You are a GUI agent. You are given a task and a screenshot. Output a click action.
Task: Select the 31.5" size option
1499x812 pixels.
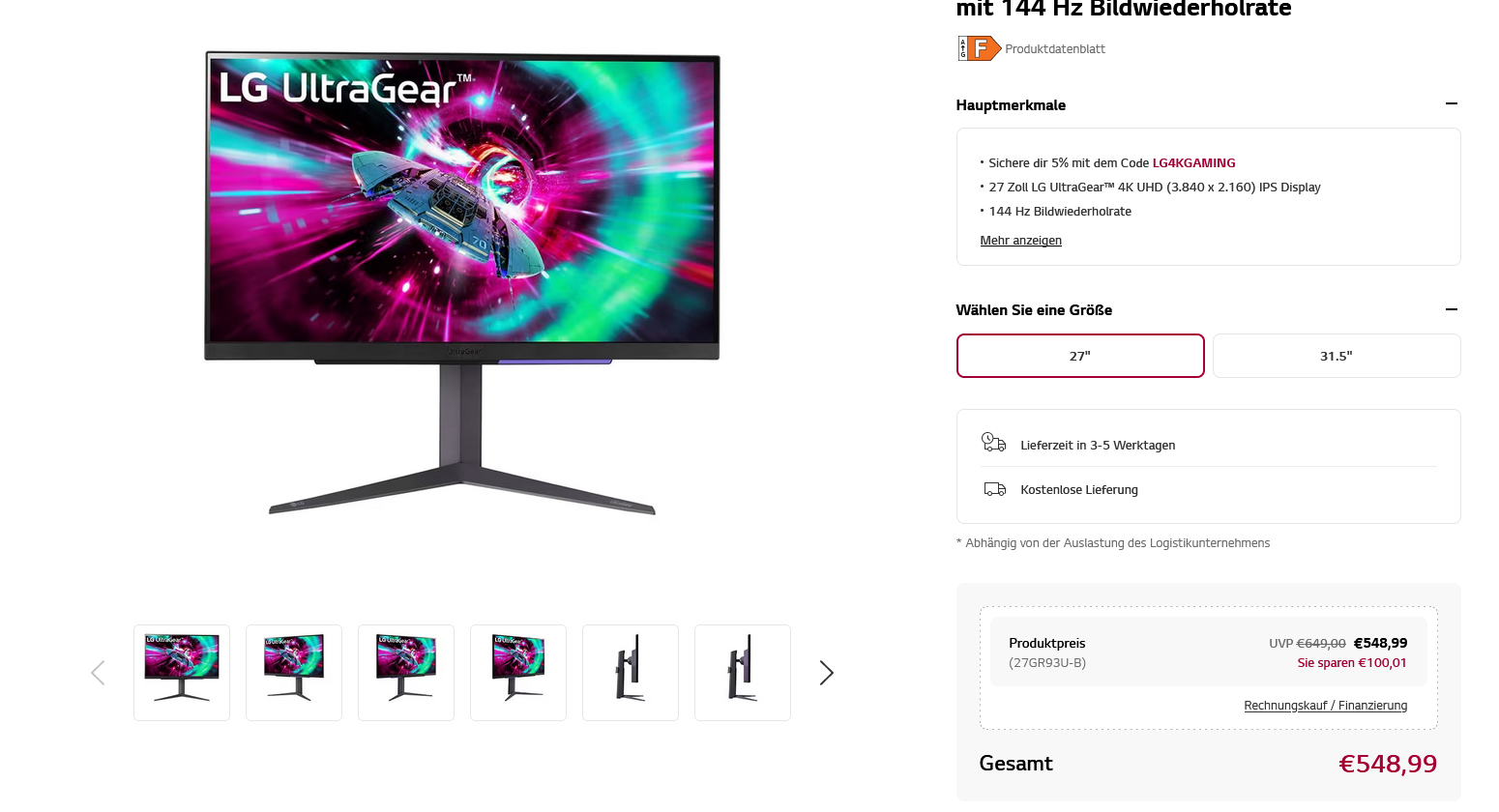point(1337,356)
